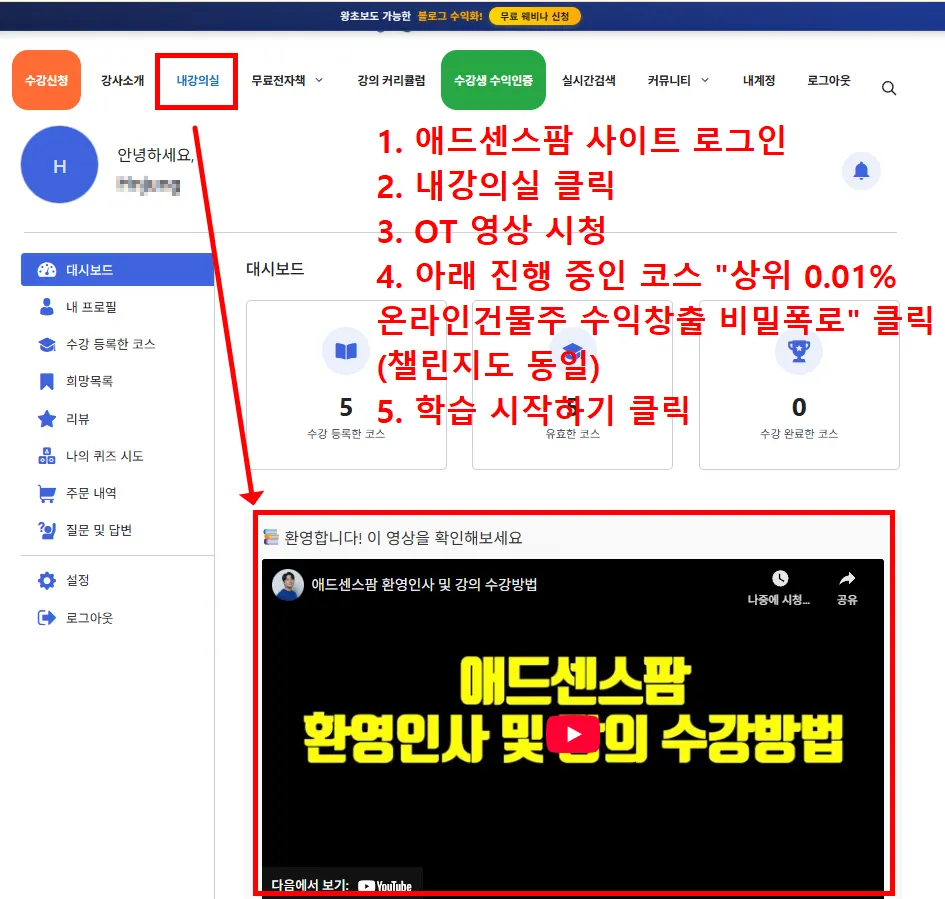
Task: Expand the 무료전자책 dropdown arrow
Action: point(319,80)
